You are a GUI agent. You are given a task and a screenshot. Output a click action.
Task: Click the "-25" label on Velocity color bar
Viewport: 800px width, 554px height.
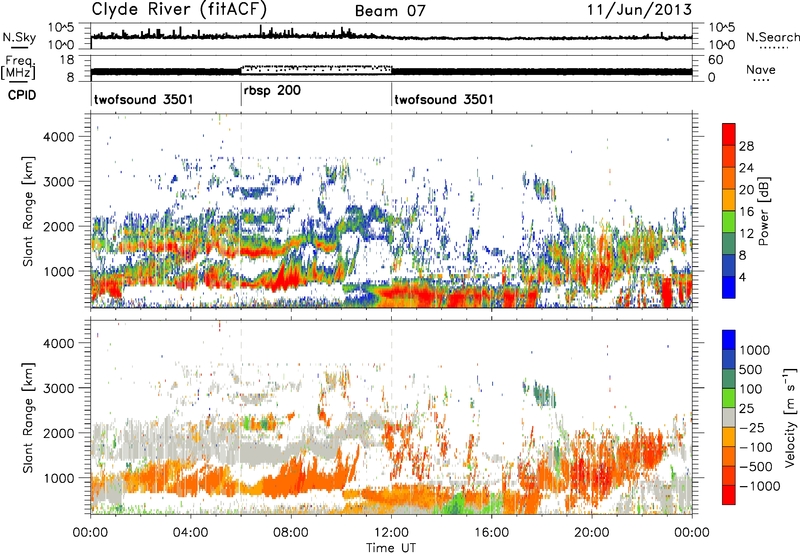(752, 428)
